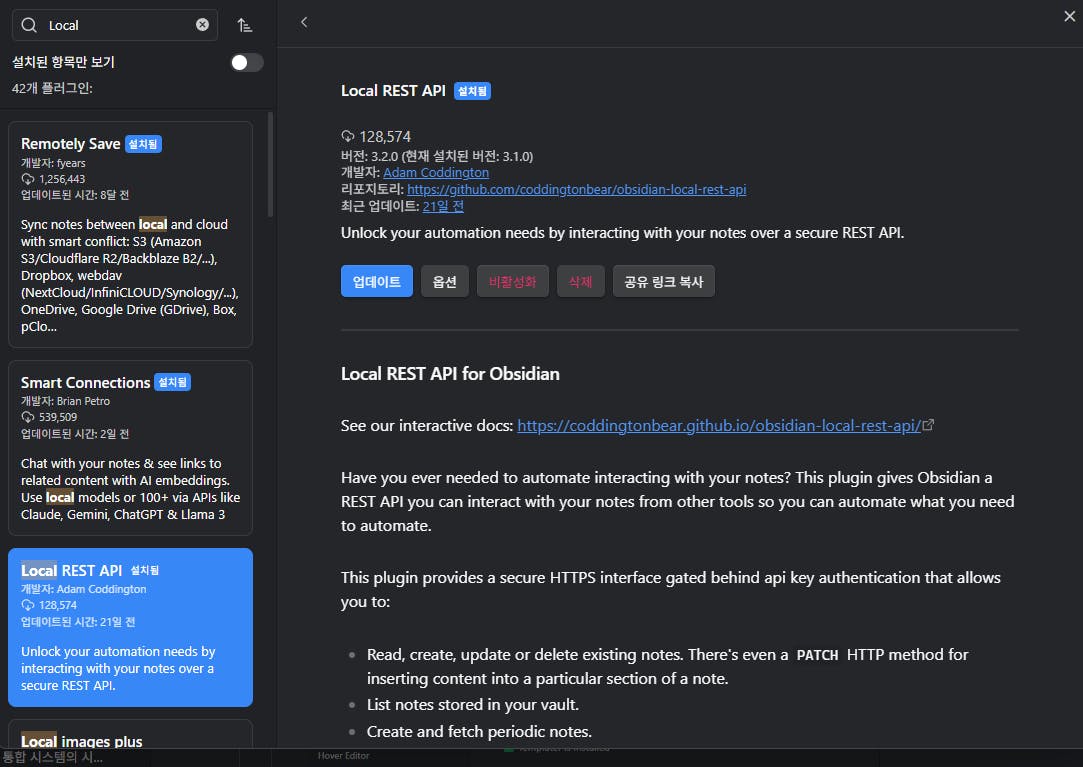The image size is (1083, 767).
Task: Close the community plugins dialog
Action: pos(1069,16)
